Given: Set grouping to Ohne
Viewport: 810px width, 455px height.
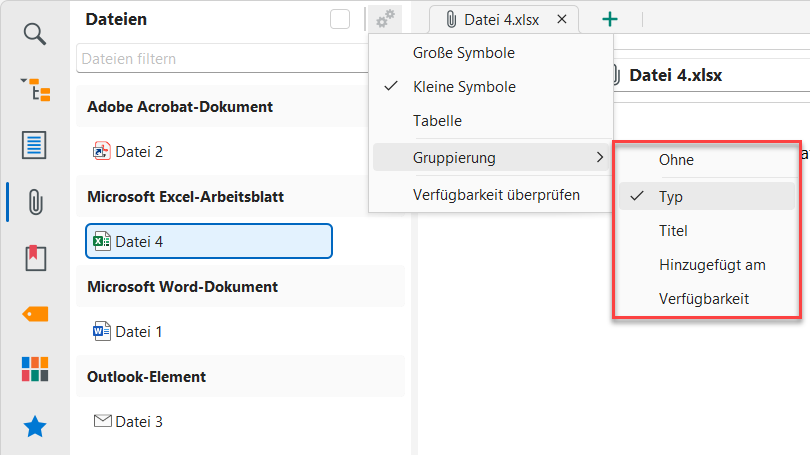Looking at the screenshot, I should click(x=676, y=160).
